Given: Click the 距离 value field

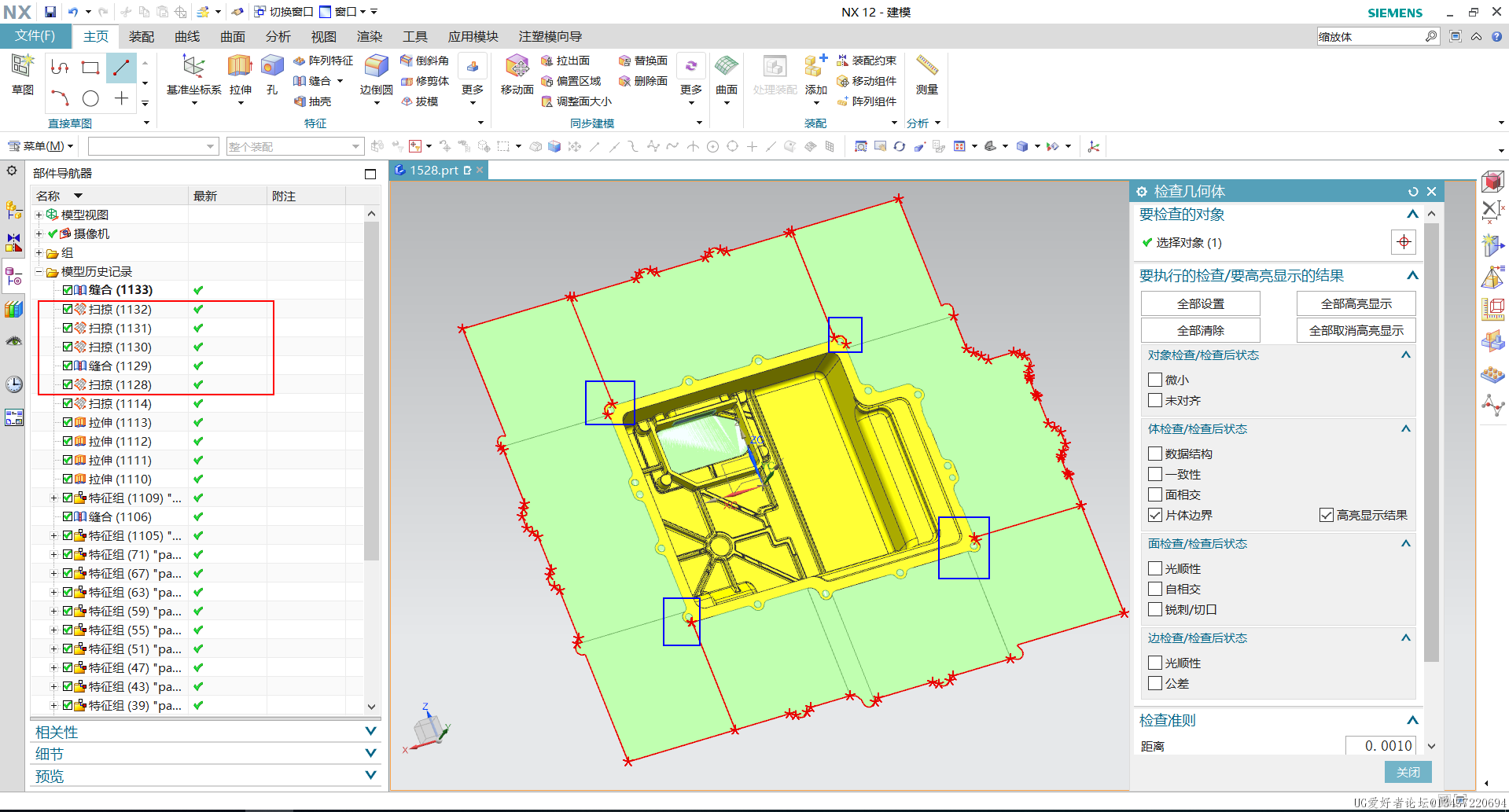Looking at the screenshot, I should 1381,745.
